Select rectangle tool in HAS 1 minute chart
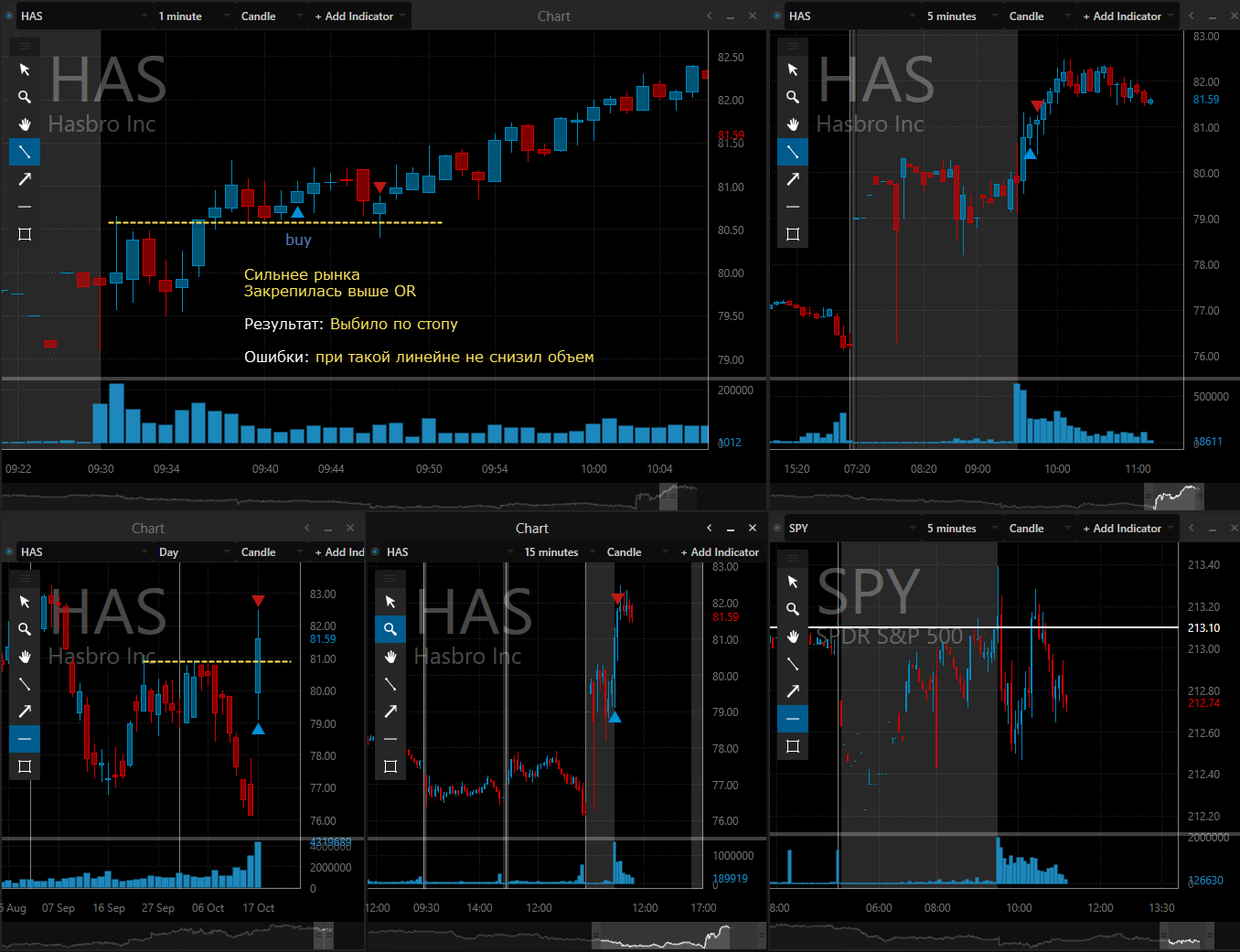 pyautogui.click(x=25, y=234)
